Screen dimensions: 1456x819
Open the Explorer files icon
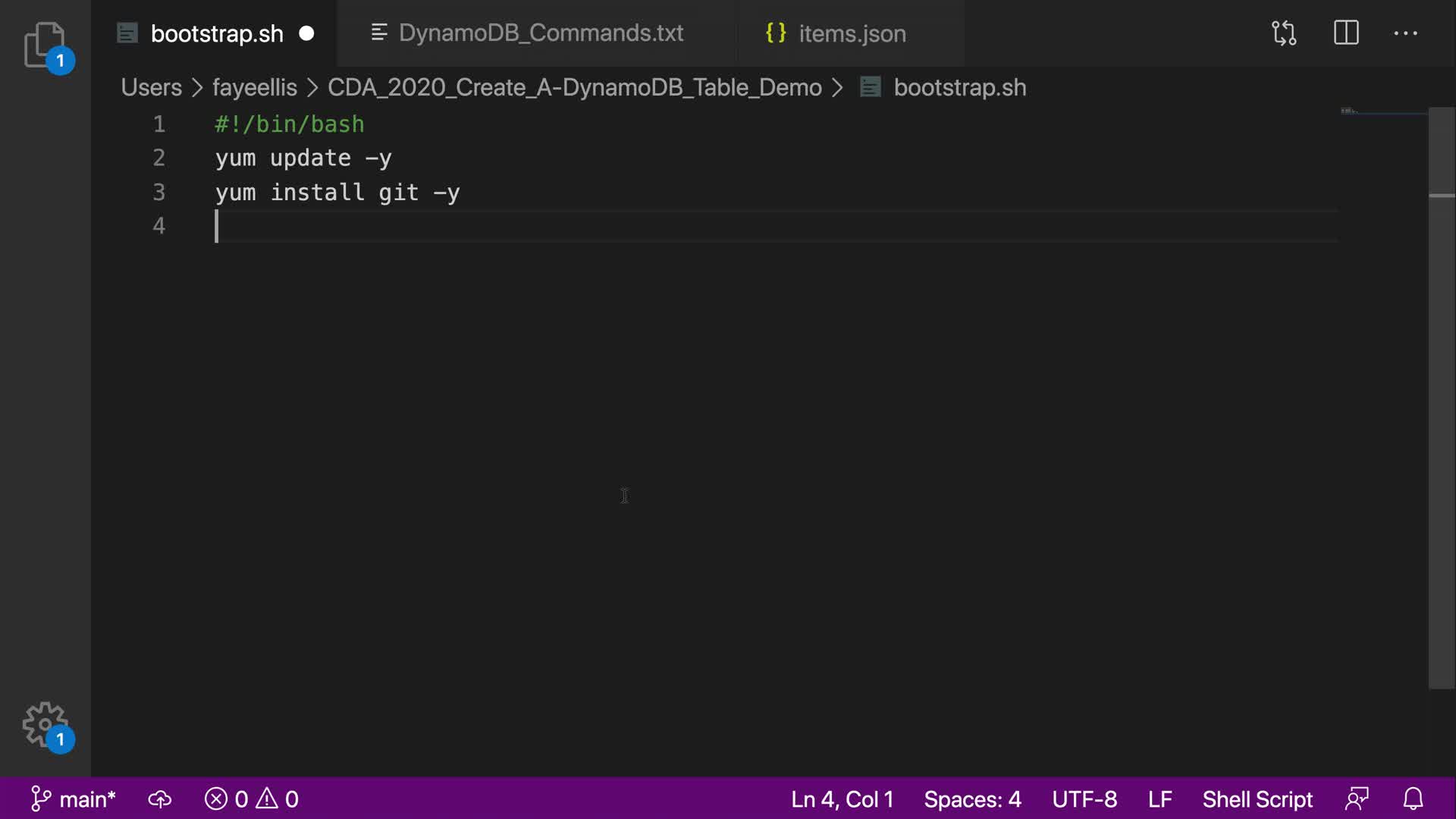pyautogui.click(x=45, y=44)
